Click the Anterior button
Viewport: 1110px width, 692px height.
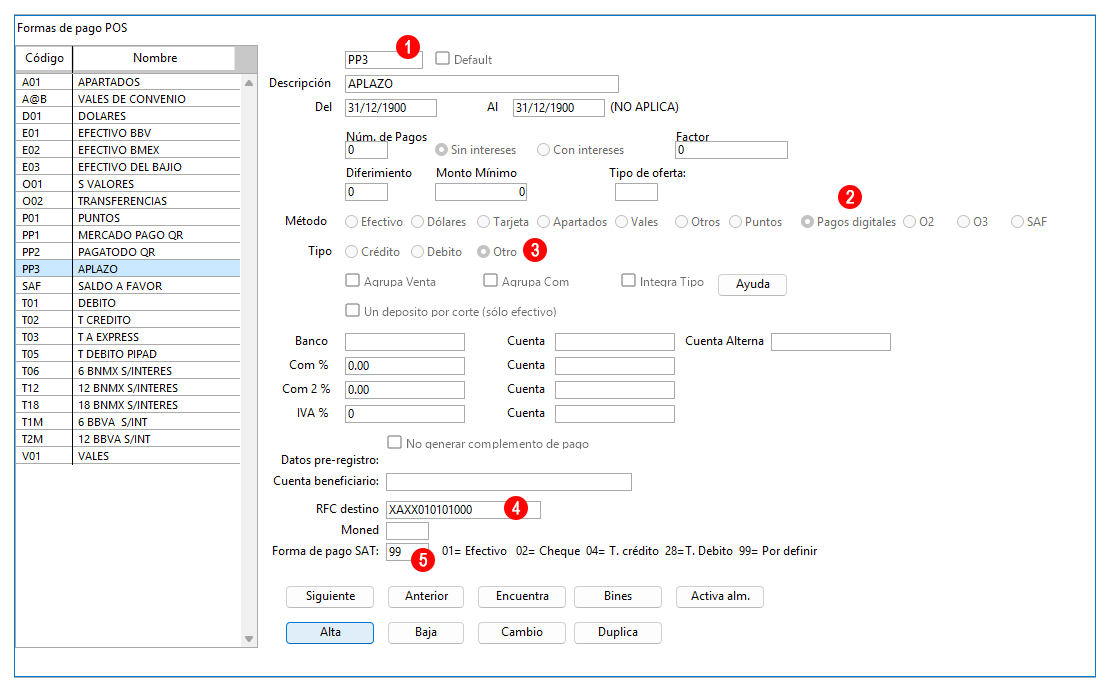click(426, 596)
